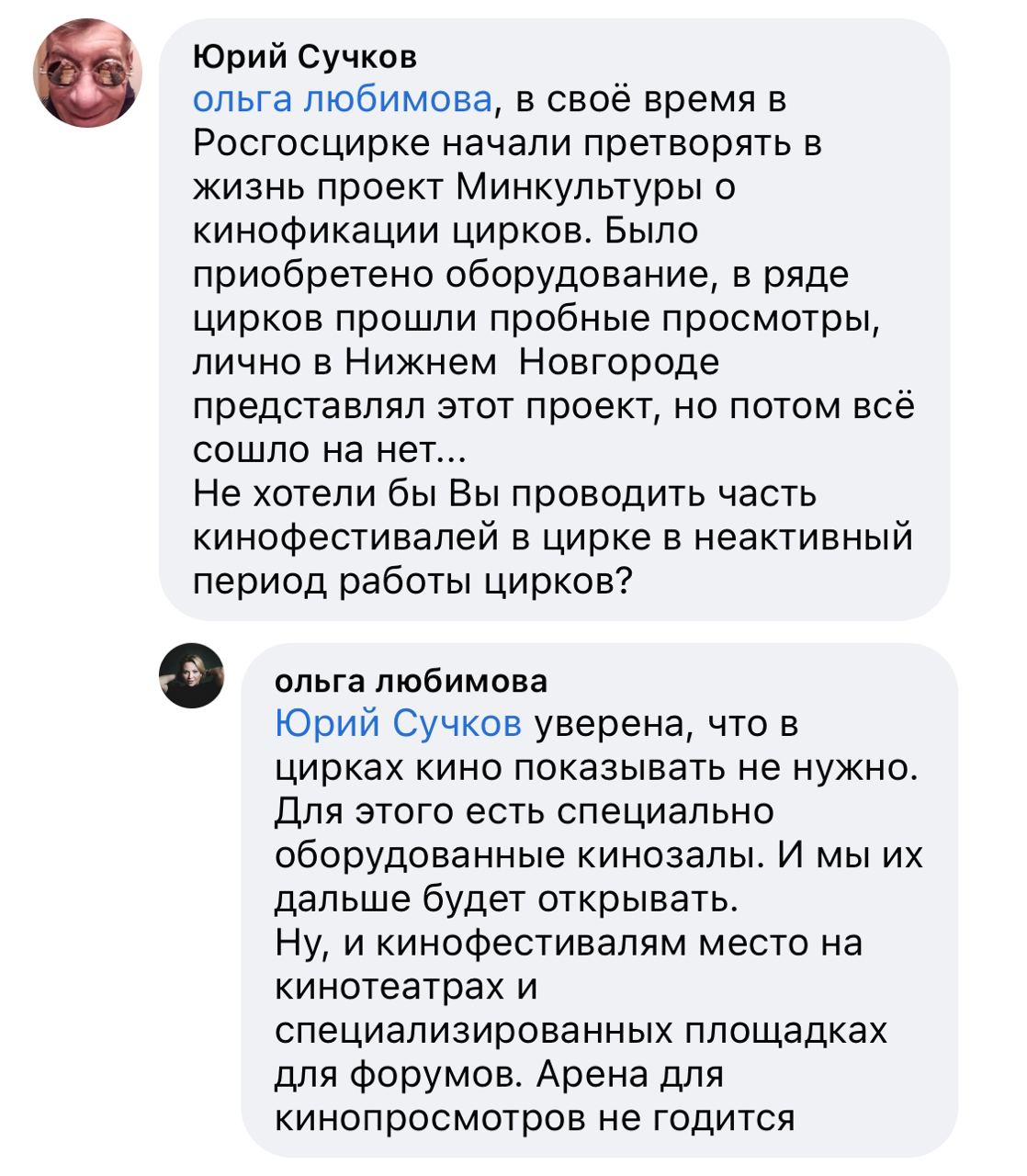Click the final line кинопросмотров не годится

[534, 1118]
